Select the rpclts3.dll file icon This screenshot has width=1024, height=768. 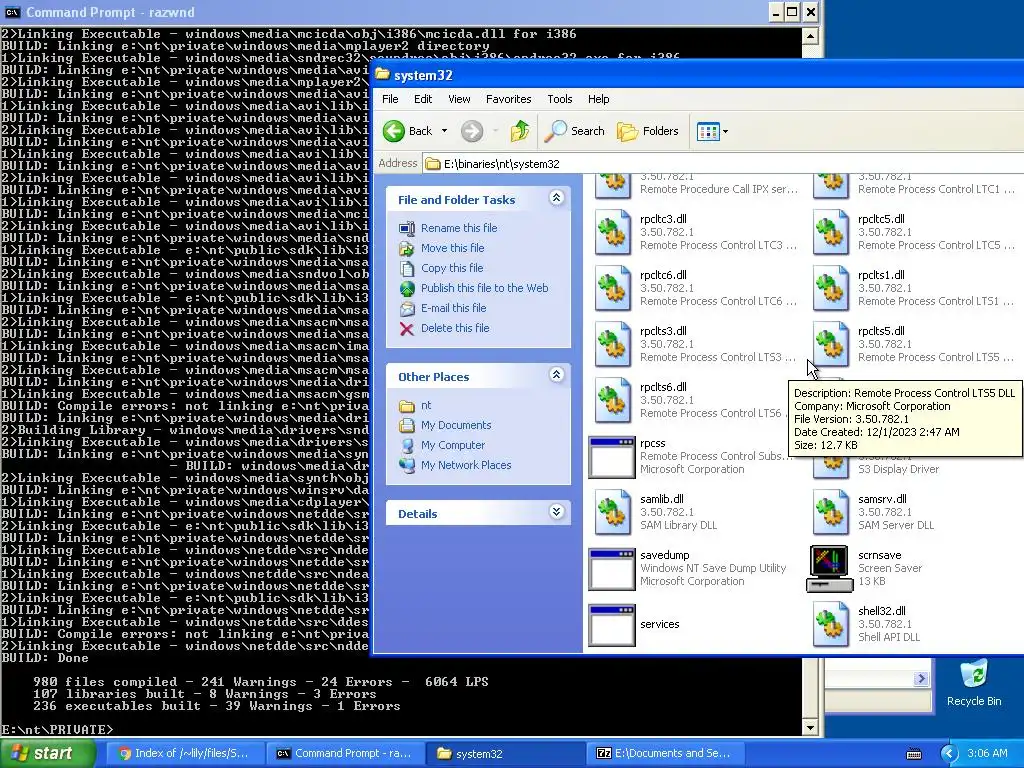613,344
